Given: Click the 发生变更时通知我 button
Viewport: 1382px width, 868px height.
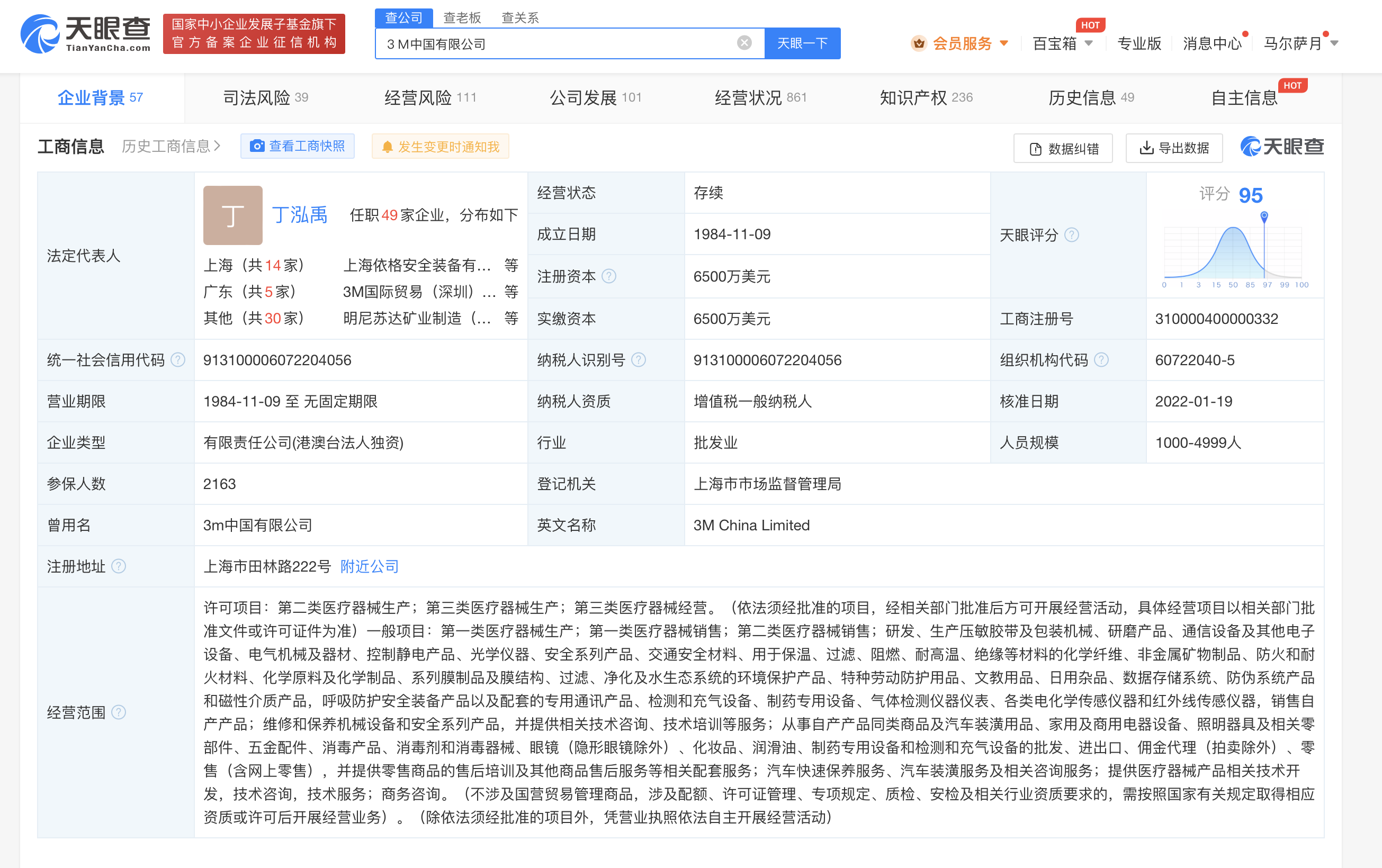Looking at the screenshot, I should (440, 147).
